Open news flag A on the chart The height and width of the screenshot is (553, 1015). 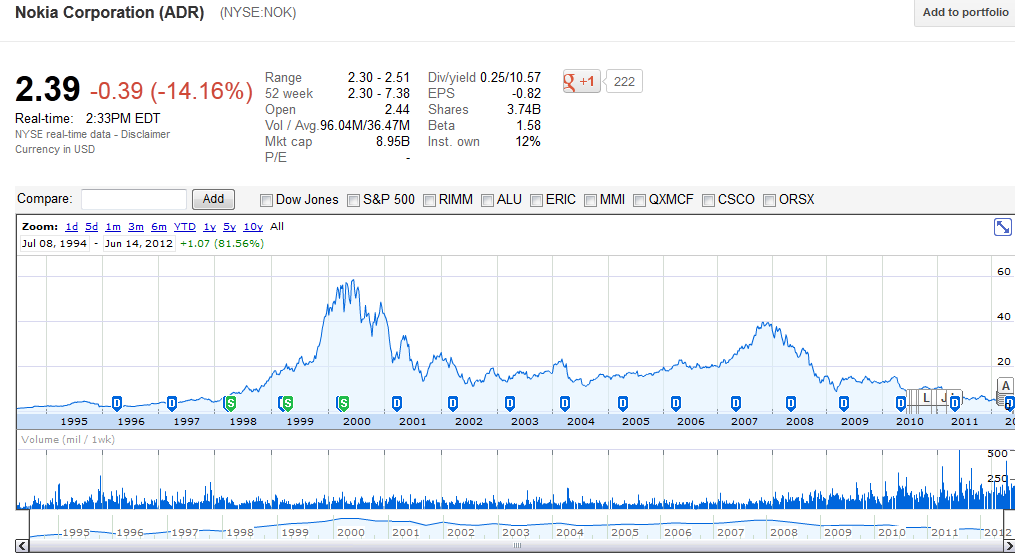(x=1005, y=386)
